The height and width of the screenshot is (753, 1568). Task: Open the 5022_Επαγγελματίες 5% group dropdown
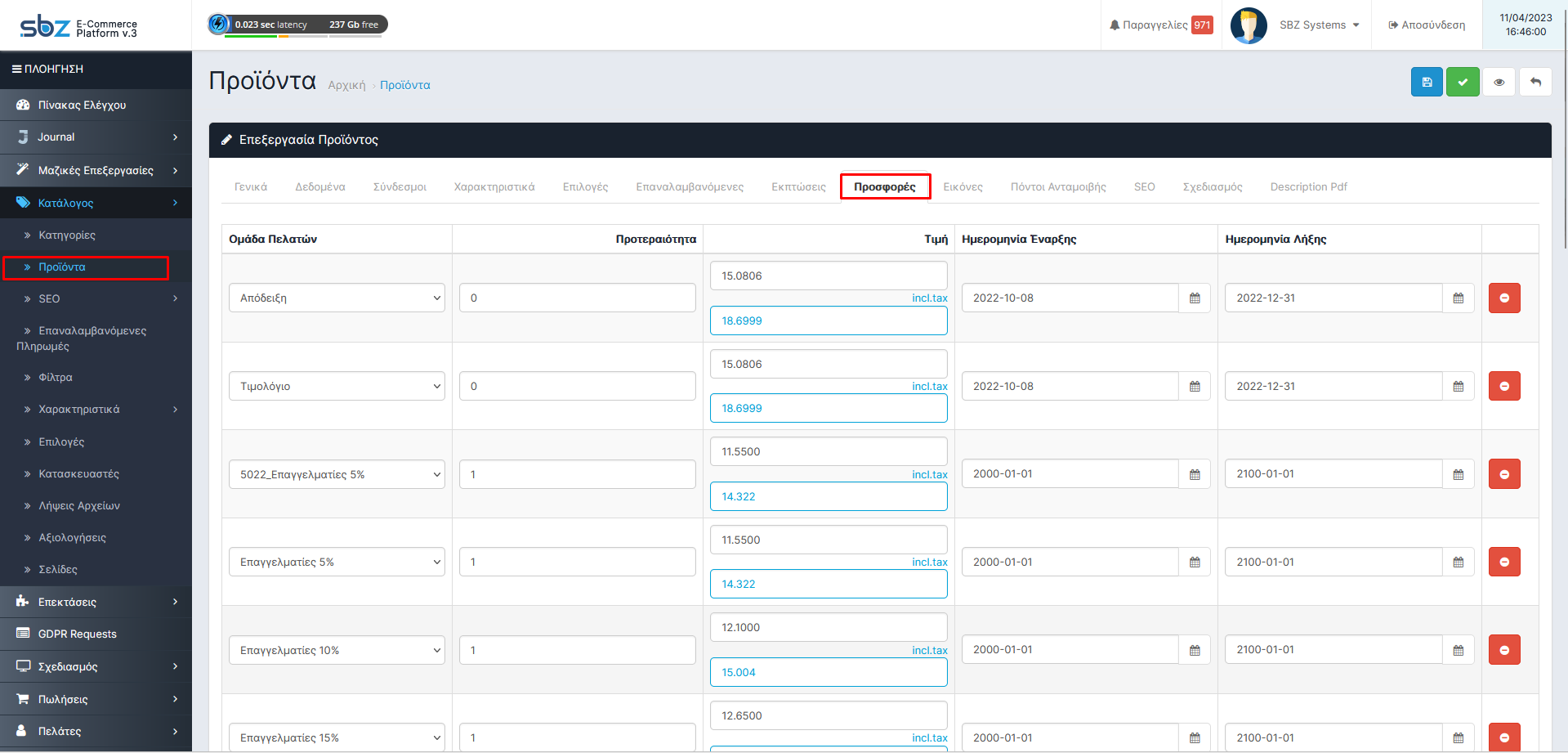[336, 474]
